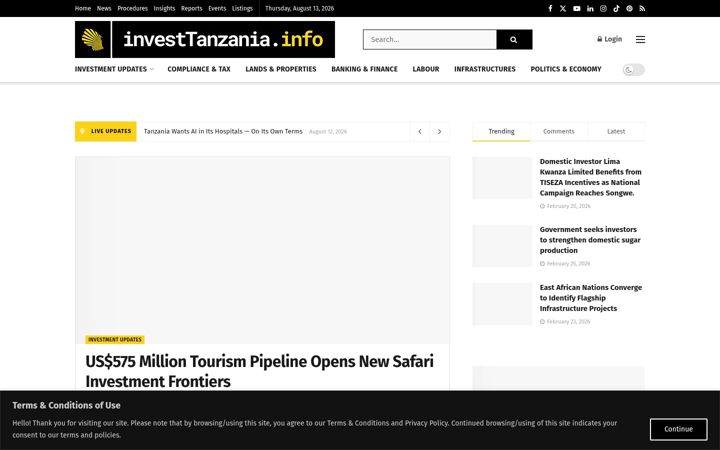Open the X (Twitter) social icon
The image size is (720, 450).
[563, 8]
